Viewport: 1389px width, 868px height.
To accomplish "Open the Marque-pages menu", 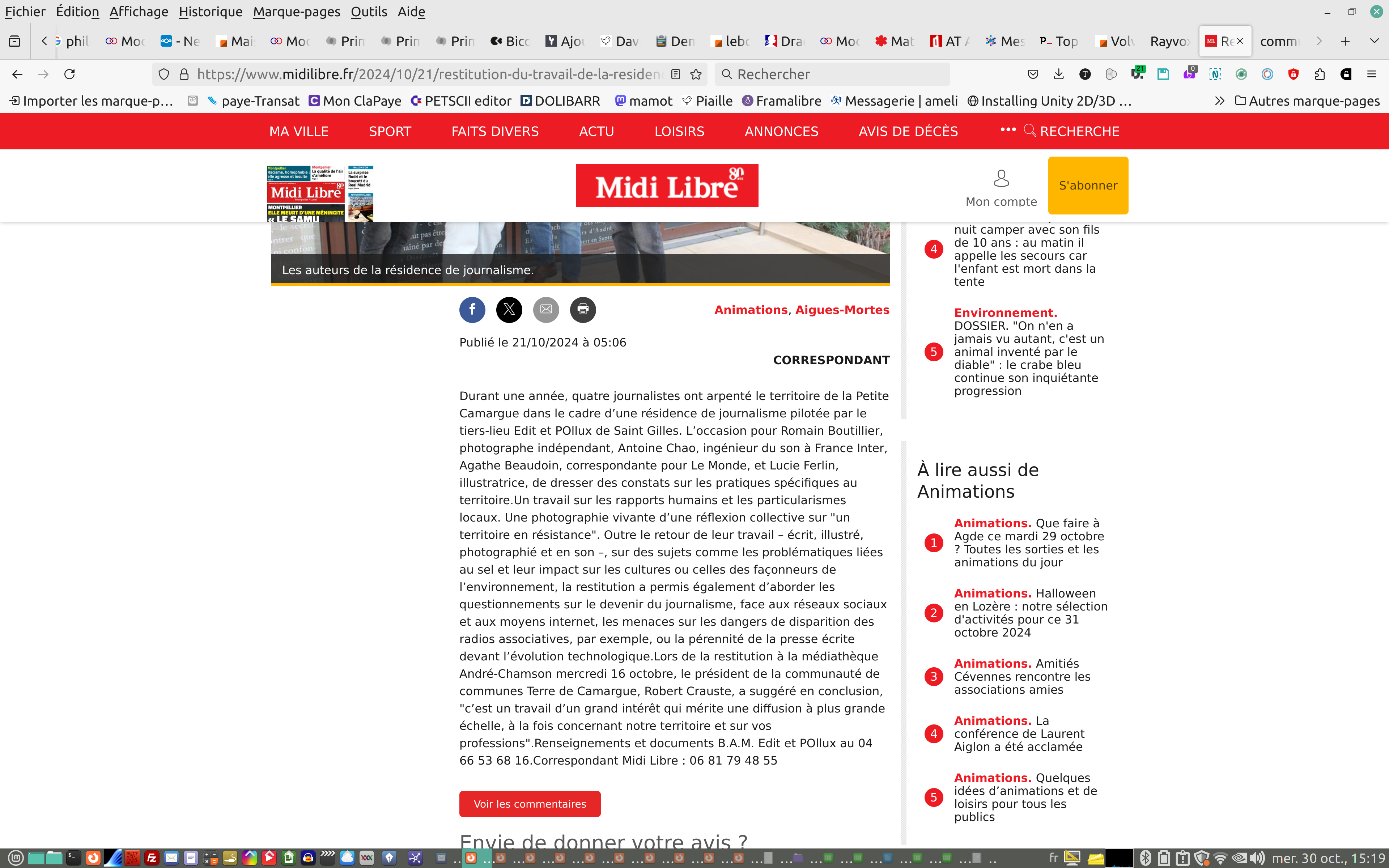I will pos(296,12).
